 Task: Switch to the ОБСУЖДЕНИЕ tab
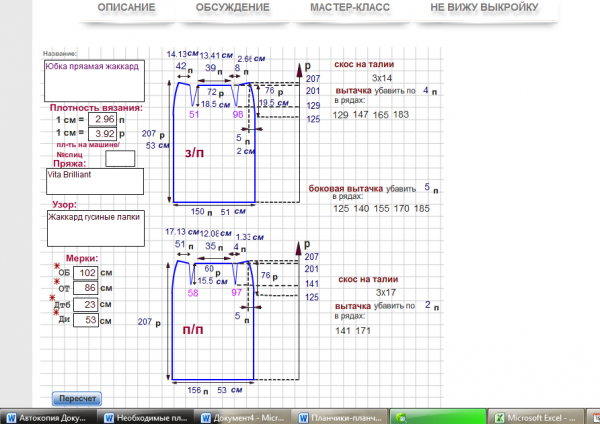(234, 8)
